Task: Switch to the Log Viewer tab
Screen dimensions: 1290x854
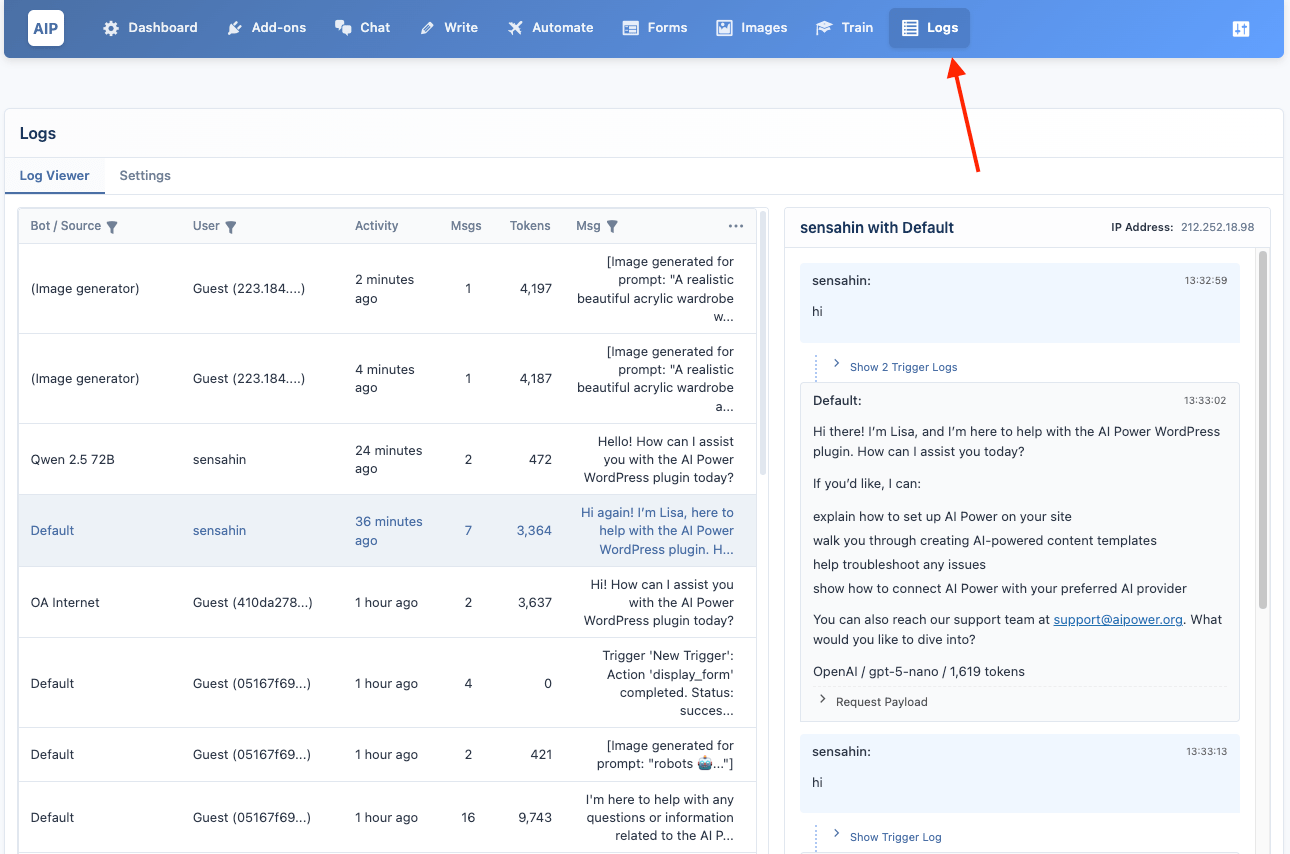Action: (54, 176)
